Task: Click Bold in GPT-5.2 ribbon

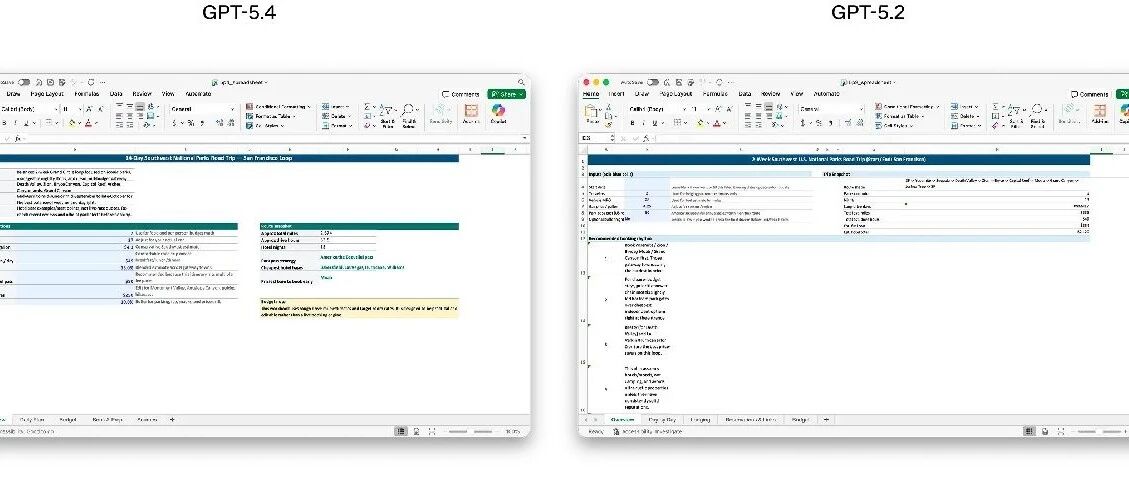Action: (x=633, y=122)
